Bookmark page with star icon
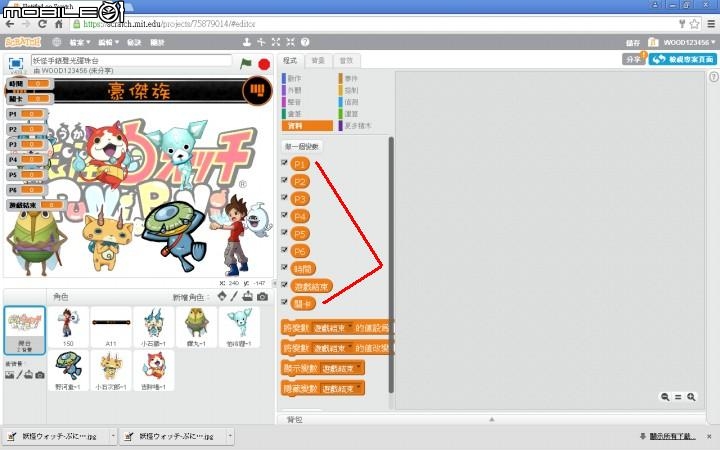Image resolution: width=720 pixels, height=450 pixels. coord(694,23)
